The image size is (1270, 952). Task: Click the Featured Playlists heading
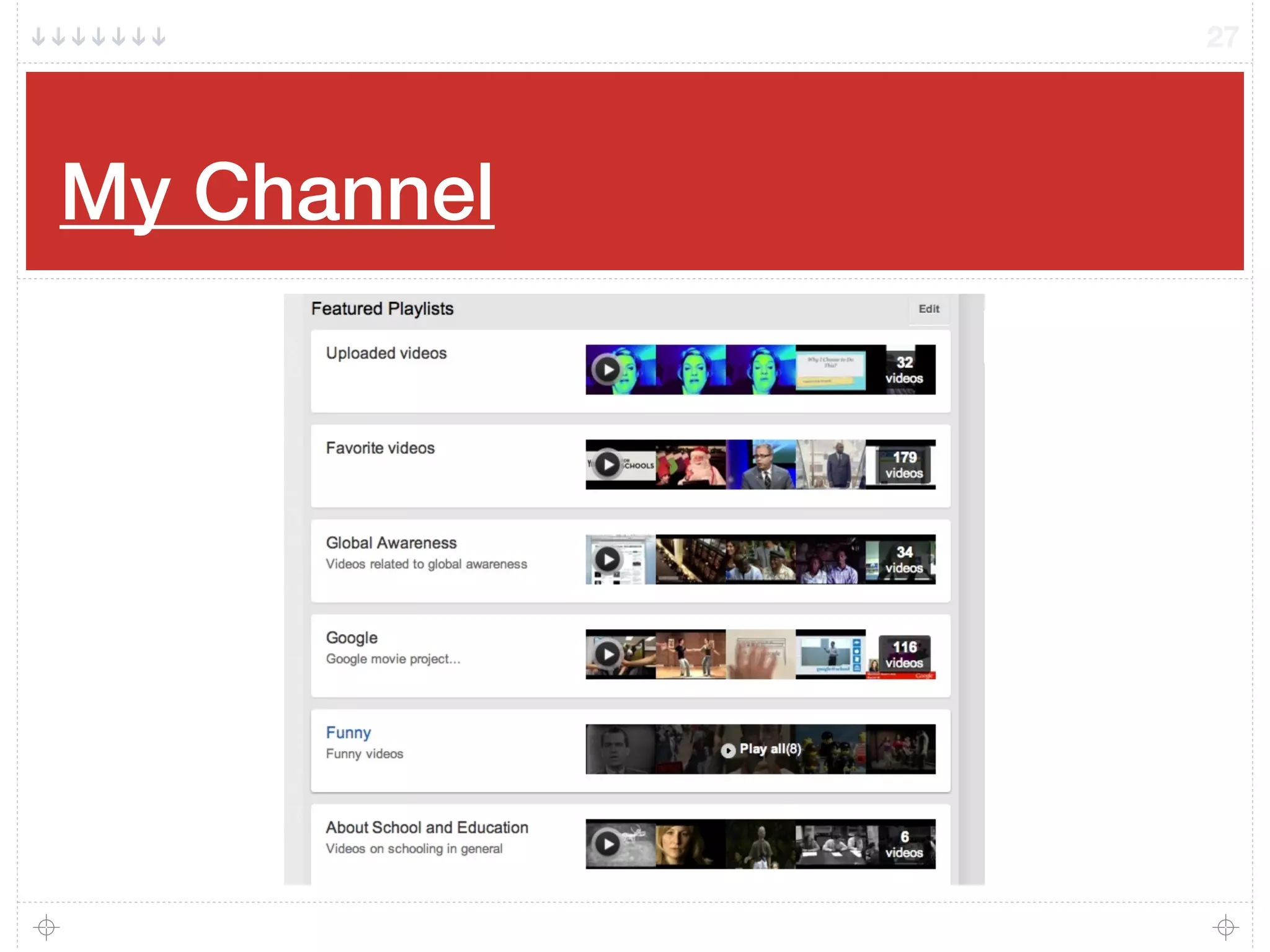(x=382, y=309)
